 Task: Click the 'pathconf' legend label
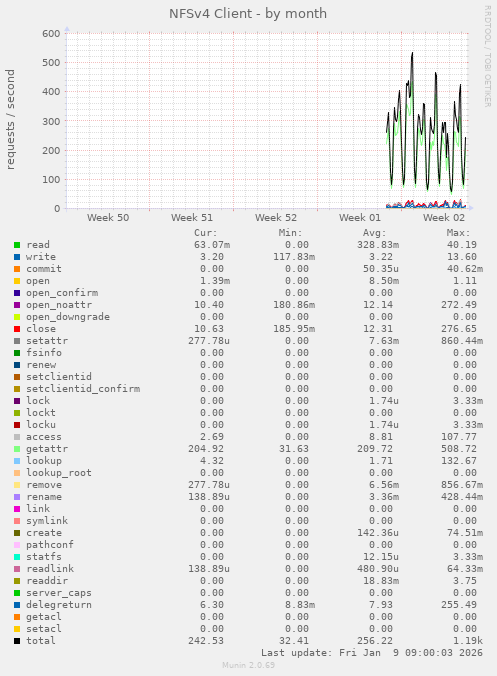[x=50, y=545]
